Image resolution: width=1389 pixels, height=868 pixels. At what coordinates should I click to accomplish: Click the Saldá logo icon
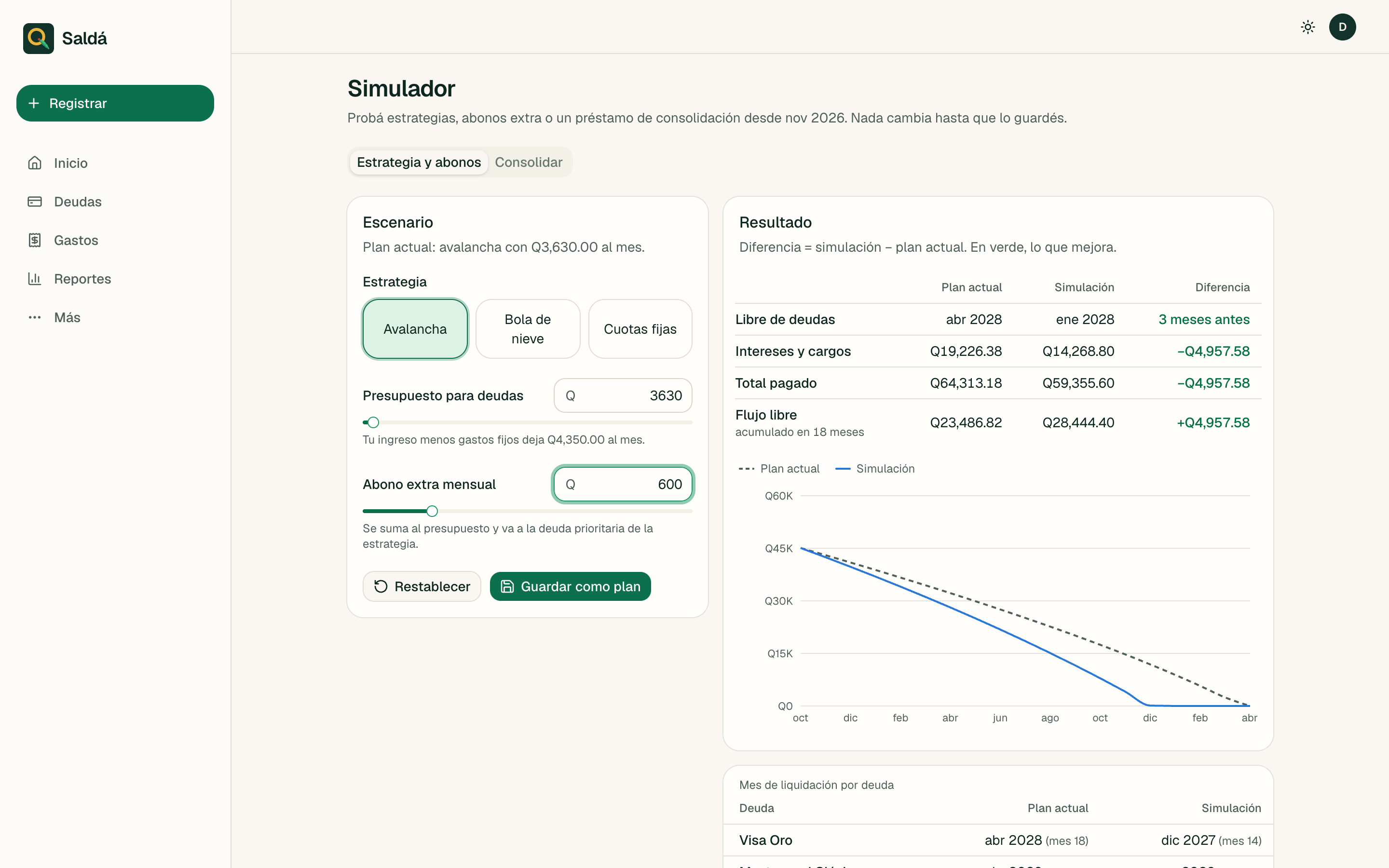tap(39, 39)
